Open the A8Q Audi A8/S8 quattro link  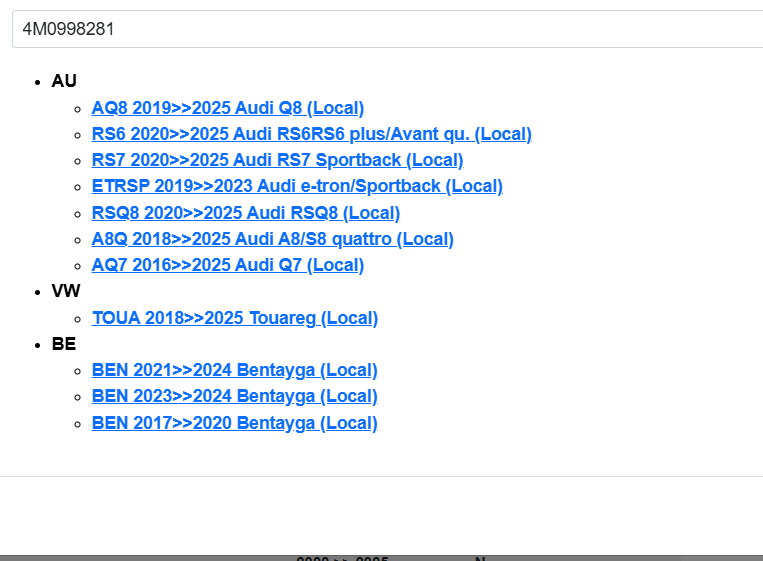272,239
